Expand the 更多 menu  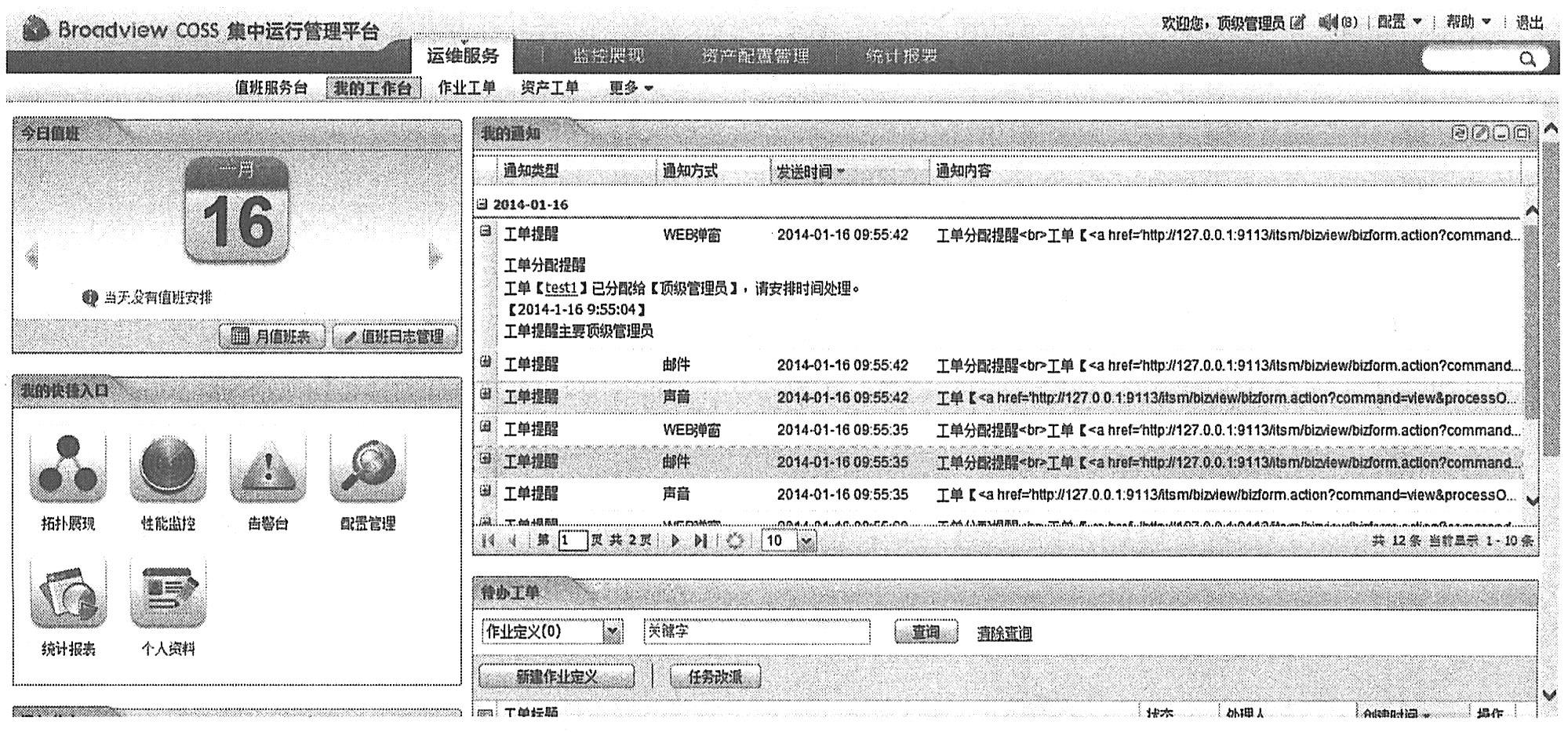pyautogui.click(x=631, y=88)
